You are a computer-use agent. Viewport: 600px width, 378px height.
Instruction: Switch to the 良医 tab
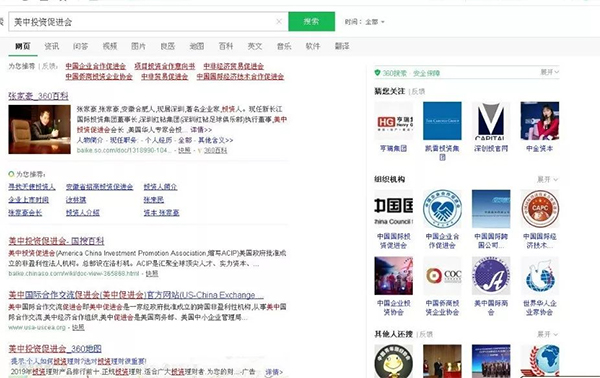click(167, 46)
